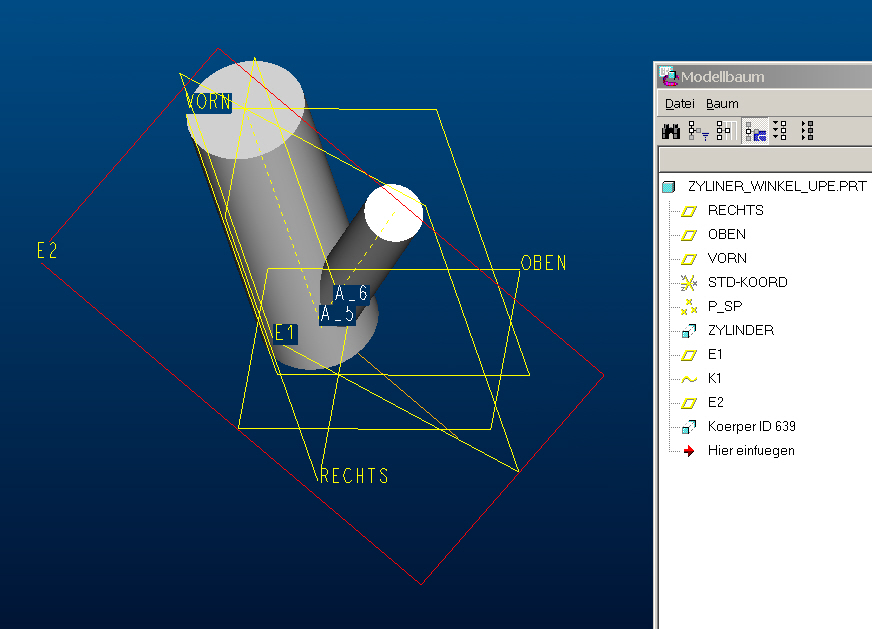The image size is (872, 629).
Task: Click the E2 plane label in viewport
Action: pyautogui.click(x=47, y=251)
